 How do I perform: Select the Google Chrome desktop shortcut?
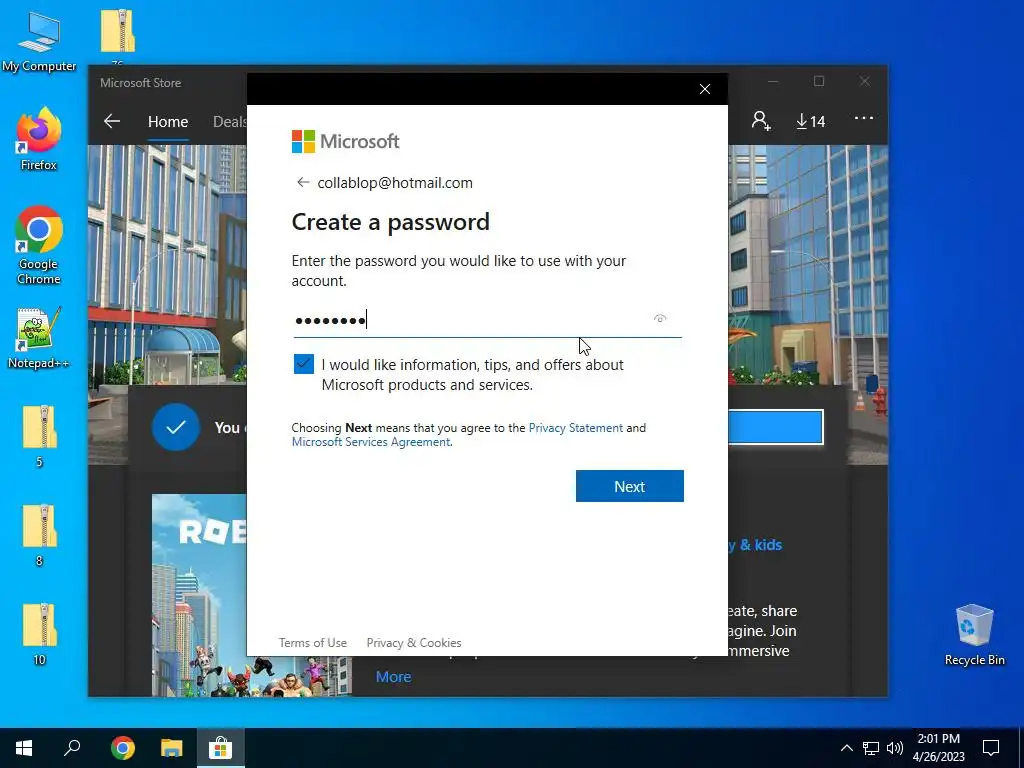(x=39, y=246)
